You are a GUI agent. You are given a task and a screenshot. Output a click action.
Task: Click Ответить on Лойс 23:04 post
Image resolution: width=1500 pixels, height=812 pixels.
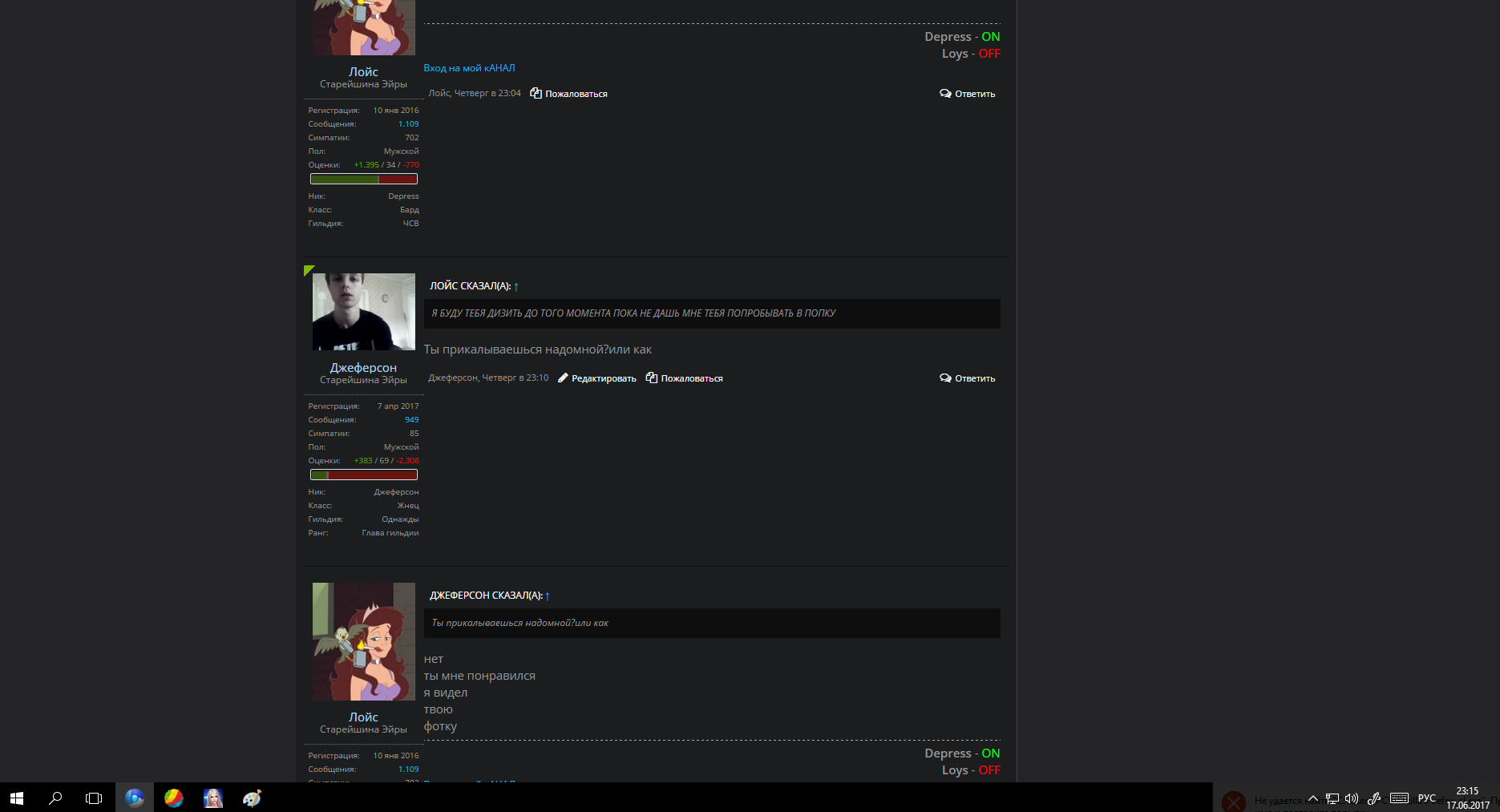click(x=968, y=94)
